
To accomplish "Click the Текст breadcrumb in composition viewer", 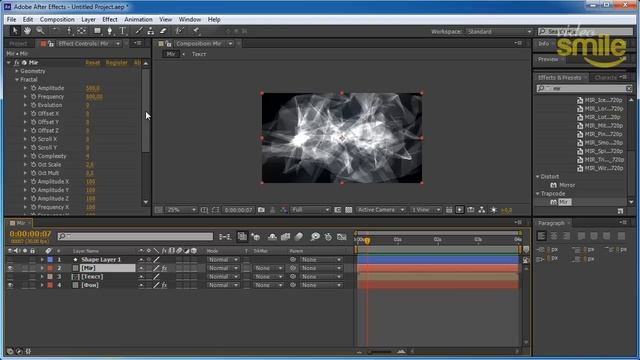I will [x=199, y=54].
